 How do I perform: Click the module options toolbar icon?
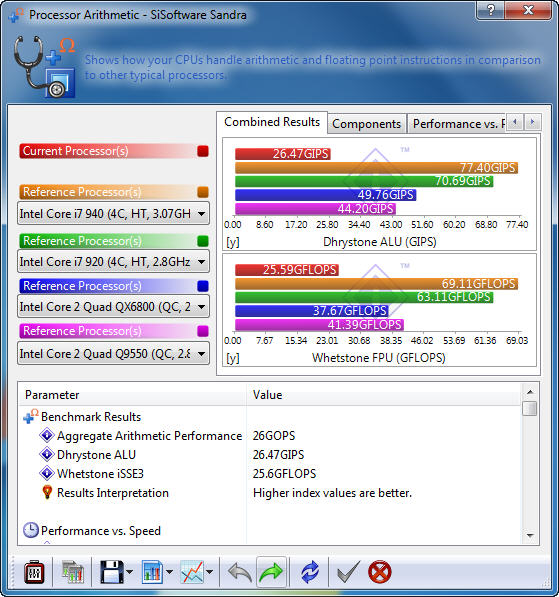click(x=34, y=572)
